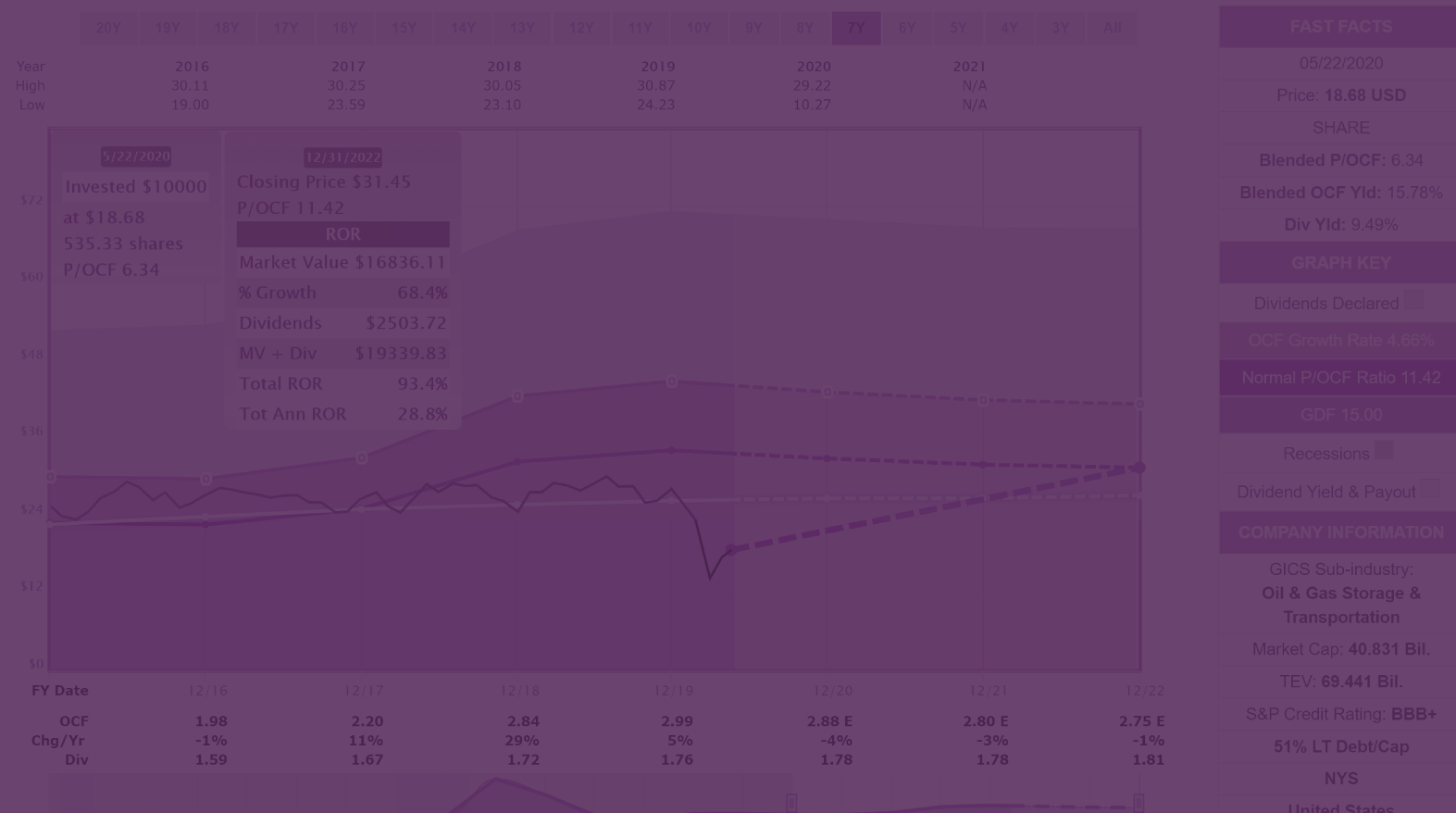Viewport: 1456px width, 813px height.
Task: Toggle the OCF Growth Rate 4.66% line
Action: [1340, 341]
